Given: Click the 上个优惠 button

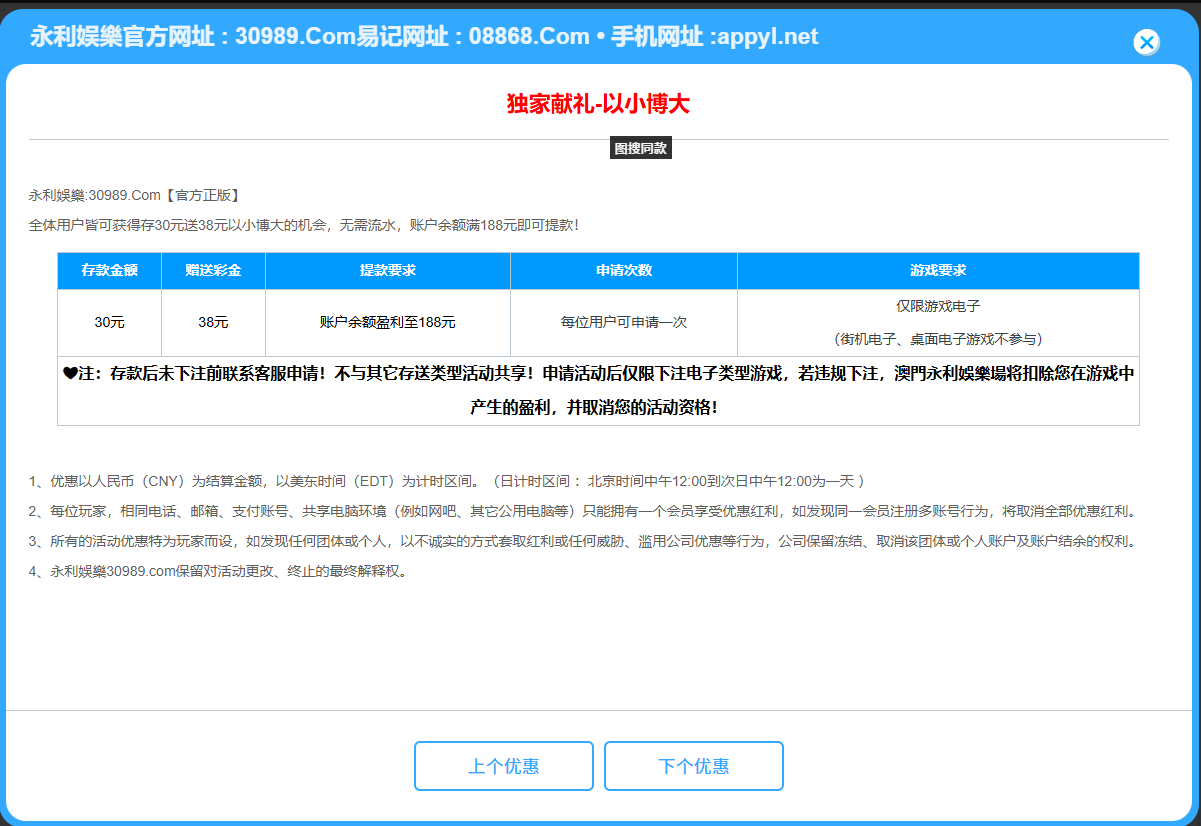Looking at the screenshot, I should tap(504, 766).
